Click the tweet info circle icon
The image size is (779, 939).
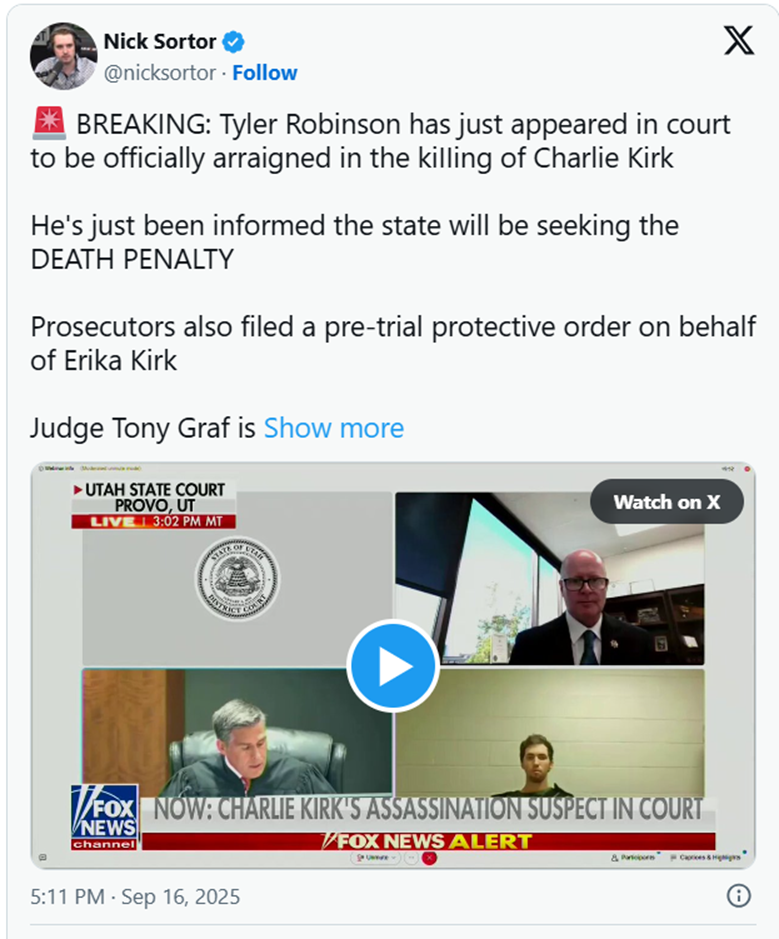click(738, 896)
